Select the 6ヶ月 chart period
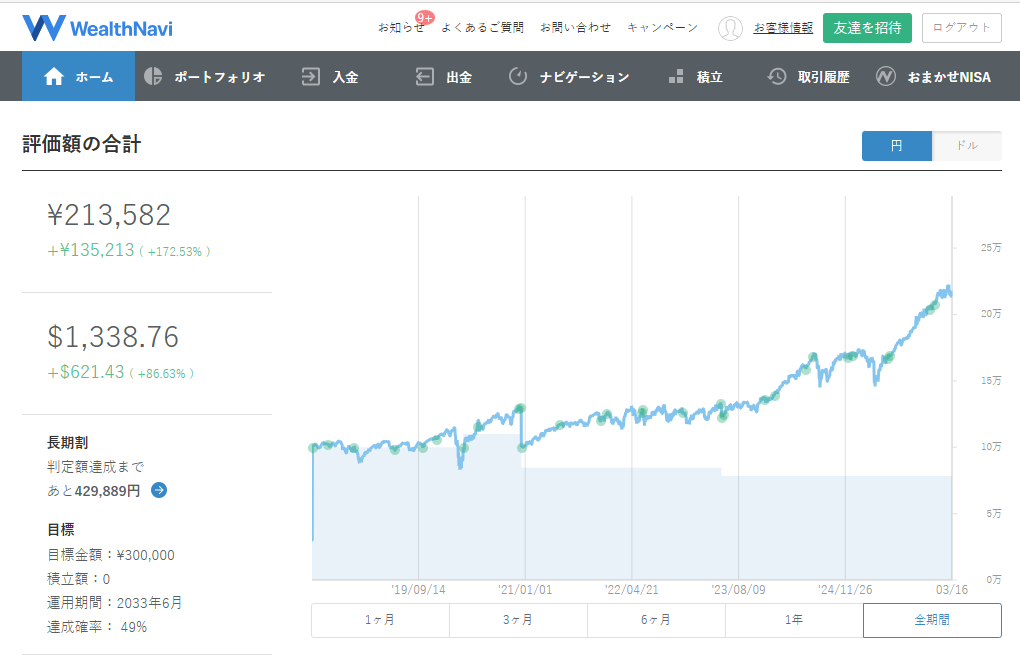 tap(656, 620)
